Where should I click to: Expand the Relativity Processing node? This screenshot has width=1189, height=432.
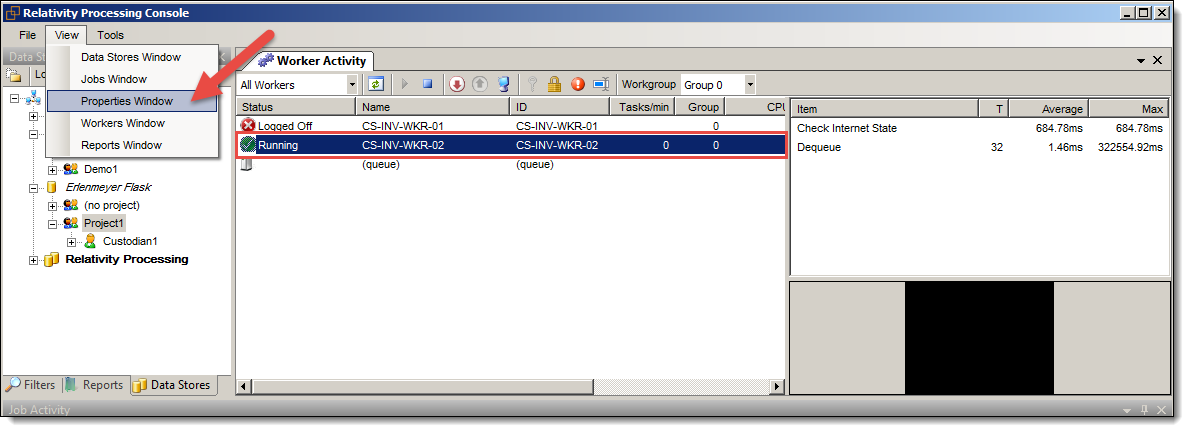point(33,260)
